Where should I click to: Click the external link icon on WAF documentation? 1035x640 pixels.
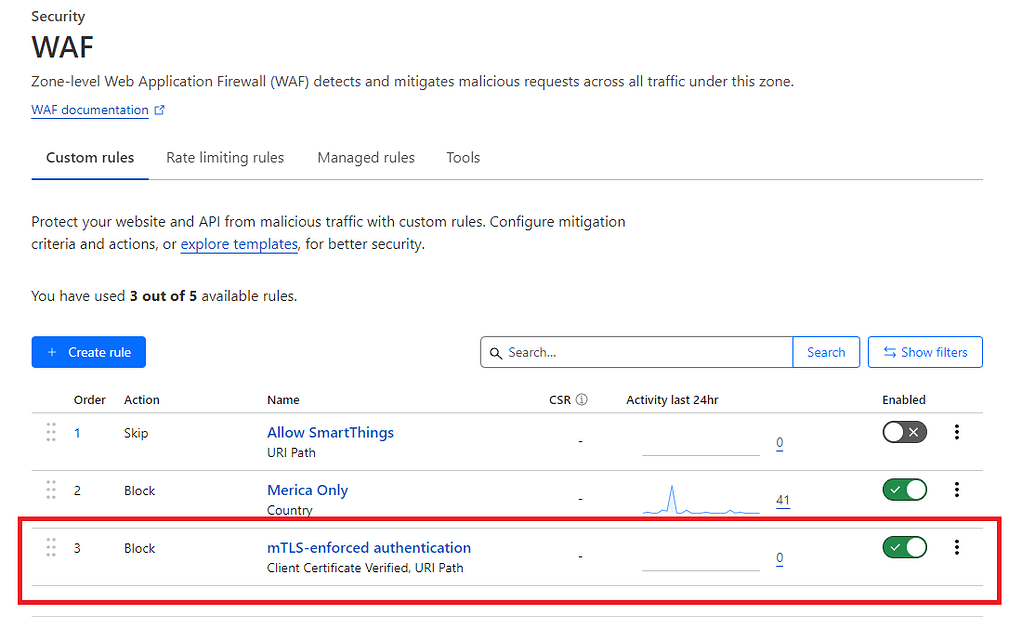click(160, 109)
